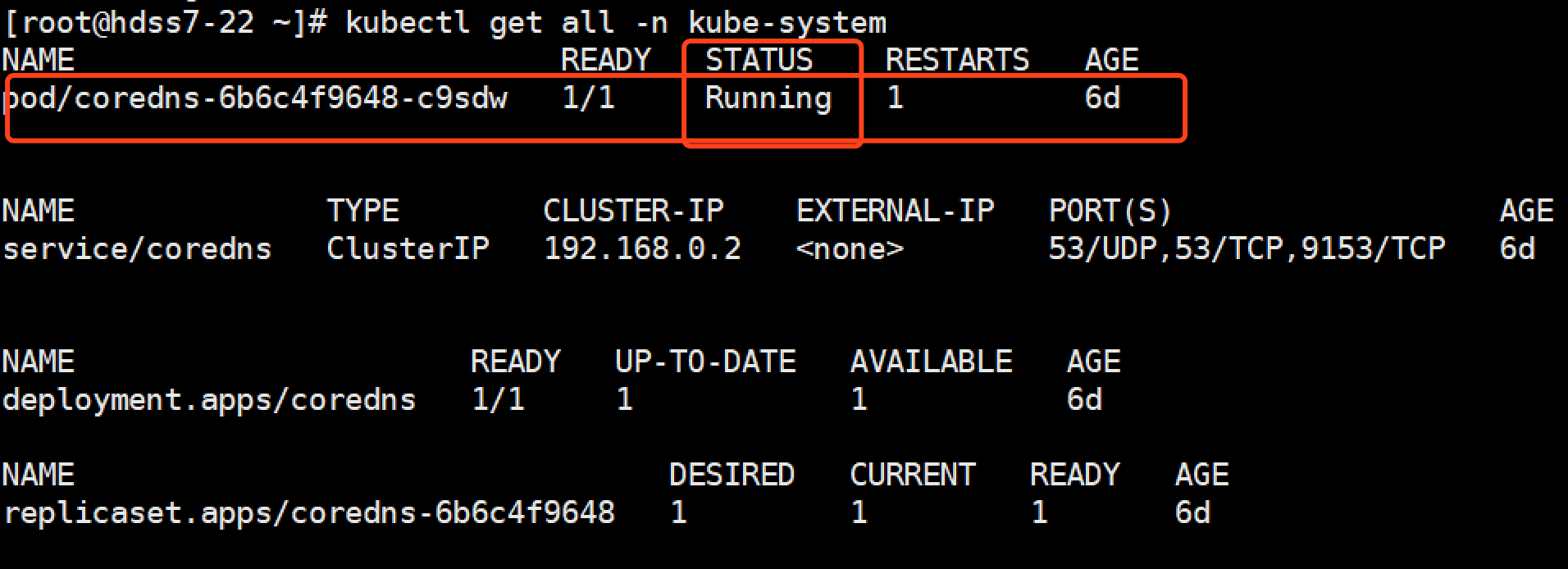Select the replicaset.apps/coredns-6b6c4f9648 entry
1568x569 pixels.
coord(309,513)
